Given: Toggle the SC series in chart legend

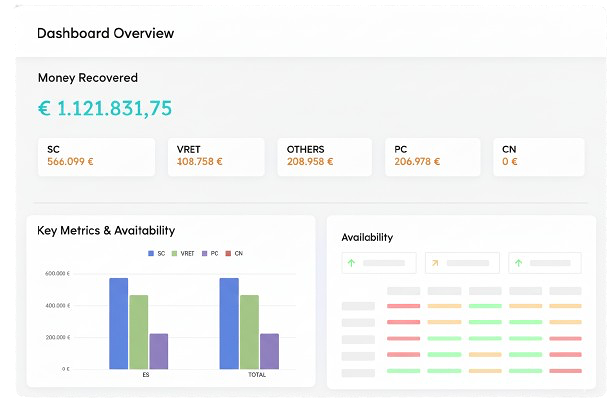Looking at the screenshot, I should tap(157, 253).
